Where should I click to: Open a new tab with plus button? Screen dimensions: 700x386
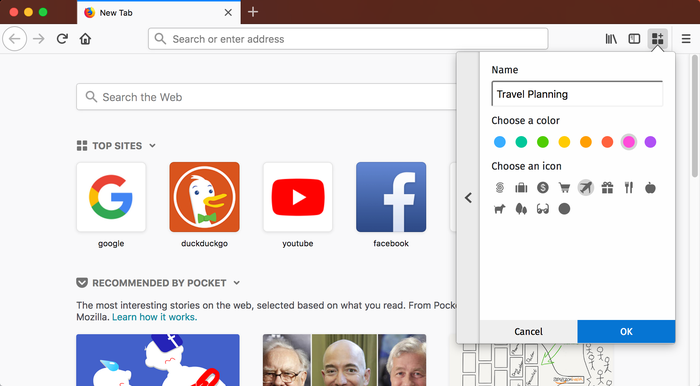pos(253,12)
